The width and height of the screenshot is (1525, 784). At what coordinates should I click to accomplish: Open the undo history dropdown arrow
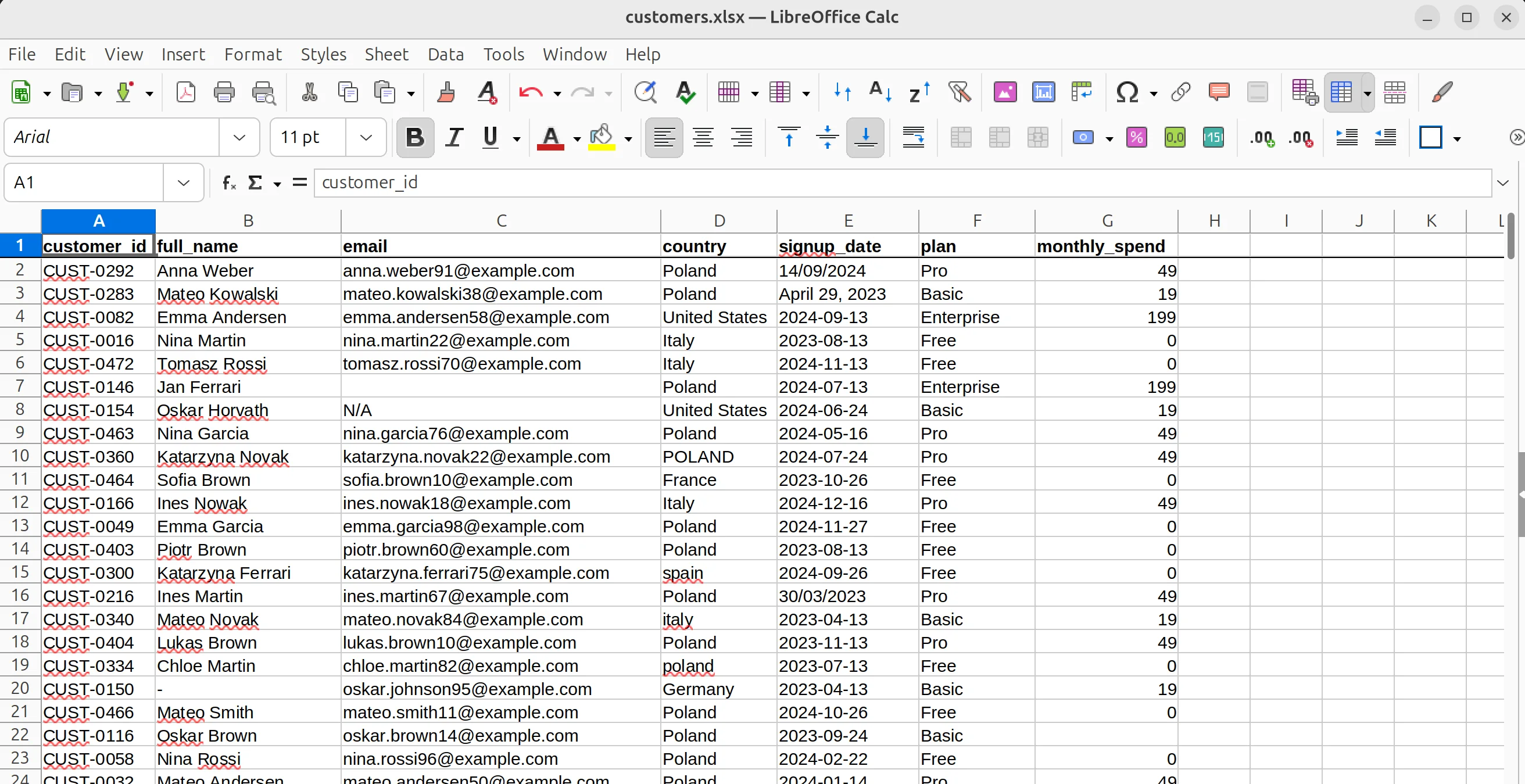point(557,94)
